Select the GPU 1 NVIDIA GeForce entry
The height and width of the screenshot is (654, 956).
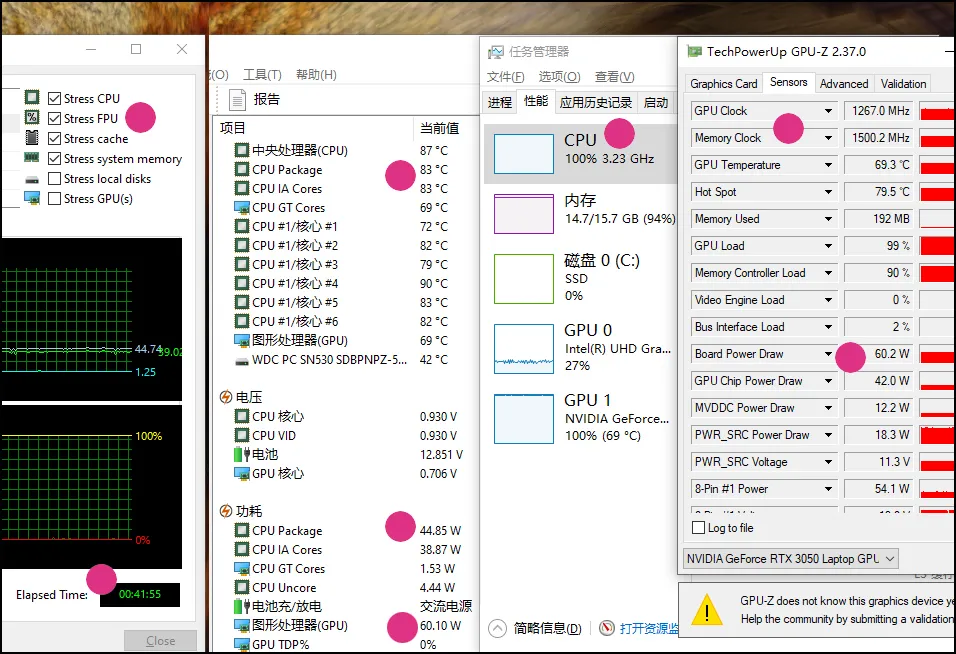click(x=580, y=419)
